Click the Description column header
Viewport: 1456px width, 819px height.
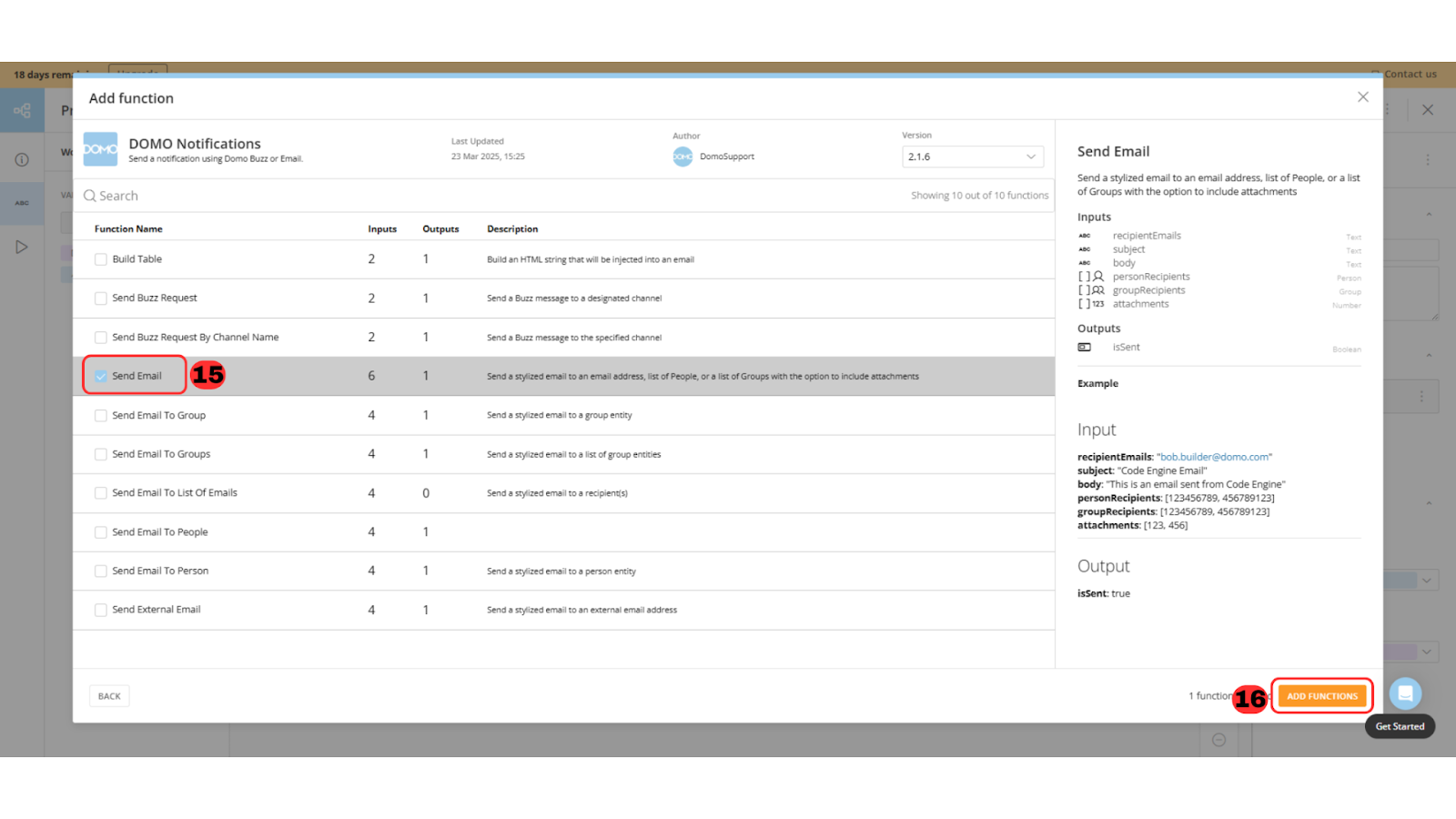pyautogui.click(x=512, y=229)
